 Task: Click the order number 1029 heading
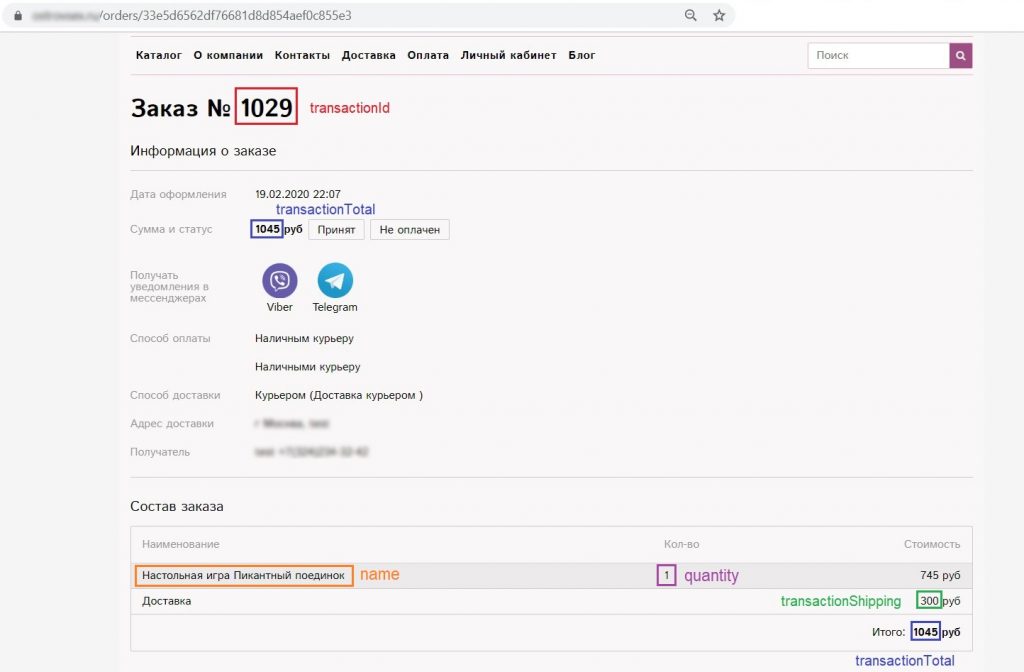(x=266, y=108)
